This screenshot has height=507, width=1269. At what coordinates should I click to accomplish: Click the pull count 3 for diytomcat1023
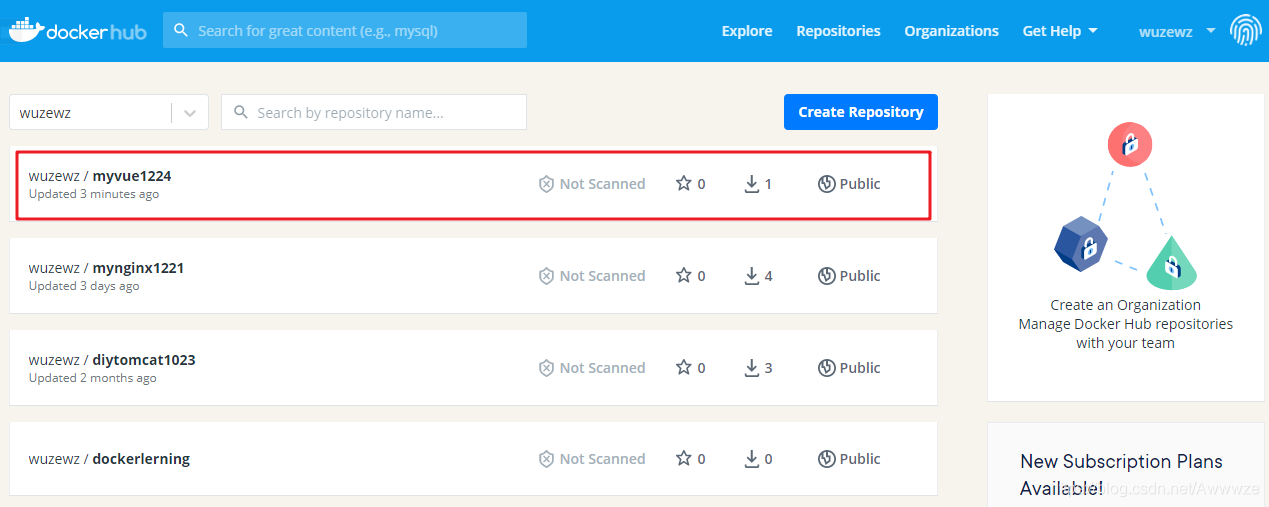pos(768,368)
